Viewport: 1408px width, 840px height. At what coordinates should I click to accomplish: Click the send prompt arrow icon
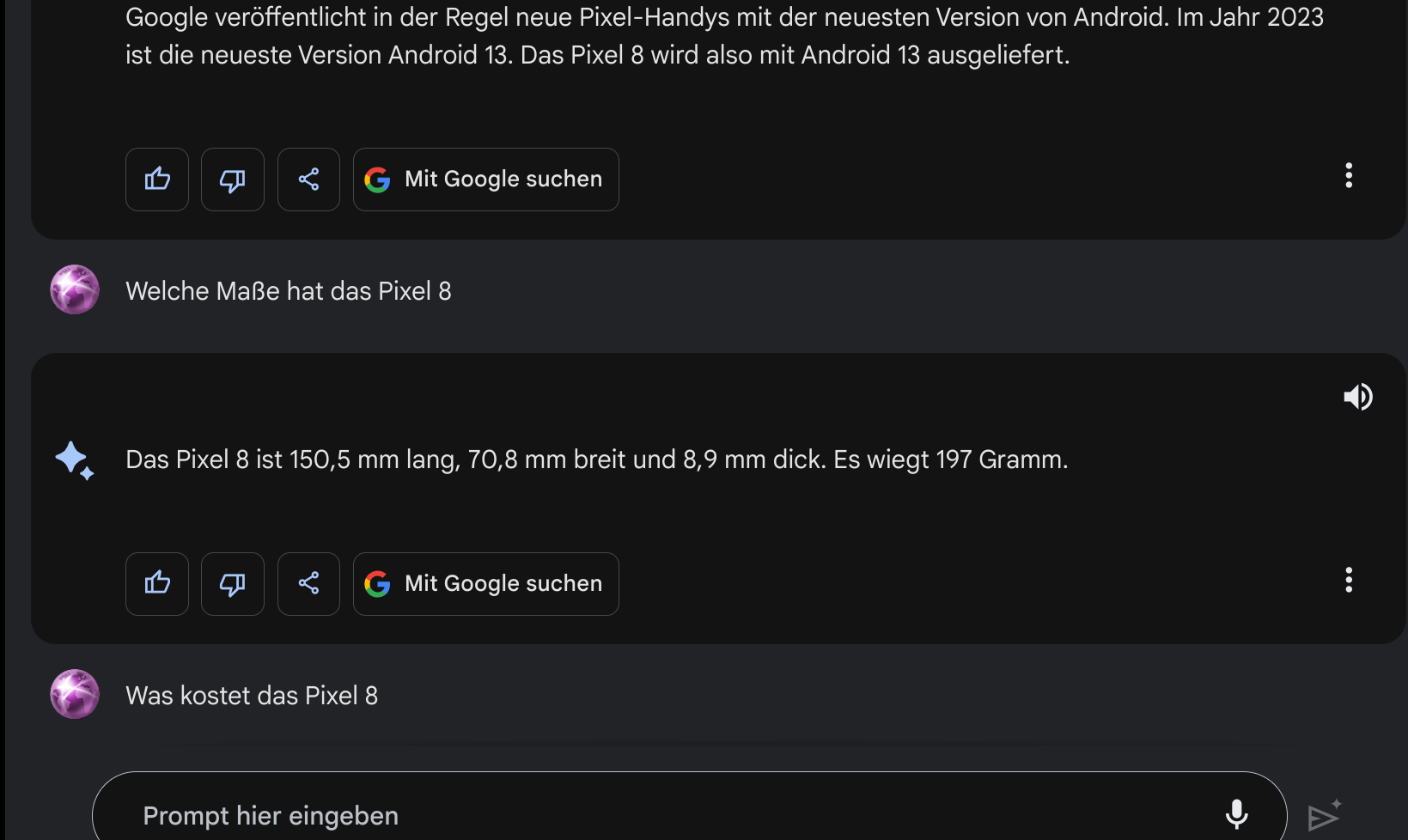1324,815
